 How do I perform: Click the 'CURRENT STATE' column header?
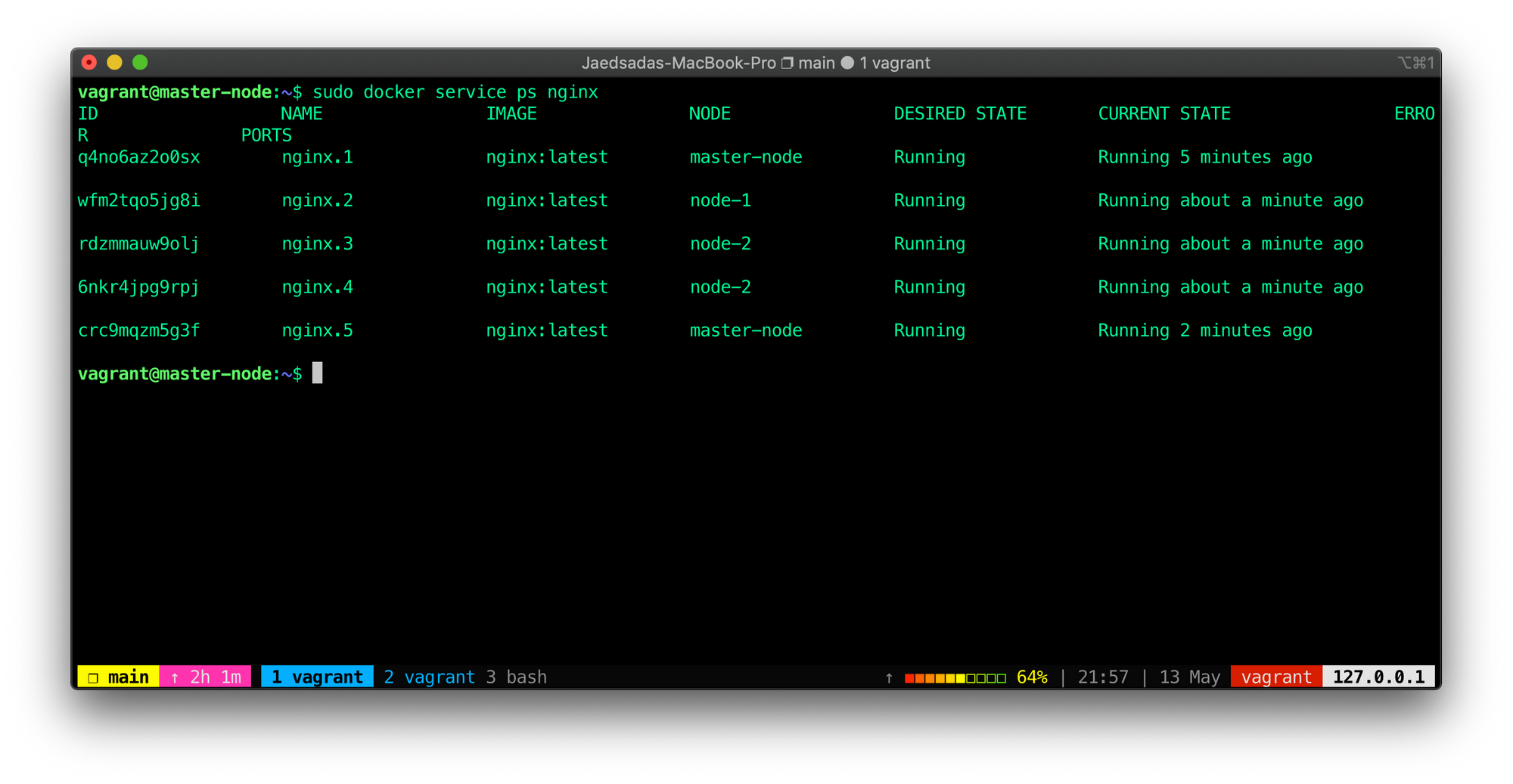pyautogui.click(x=1164, y=113)
